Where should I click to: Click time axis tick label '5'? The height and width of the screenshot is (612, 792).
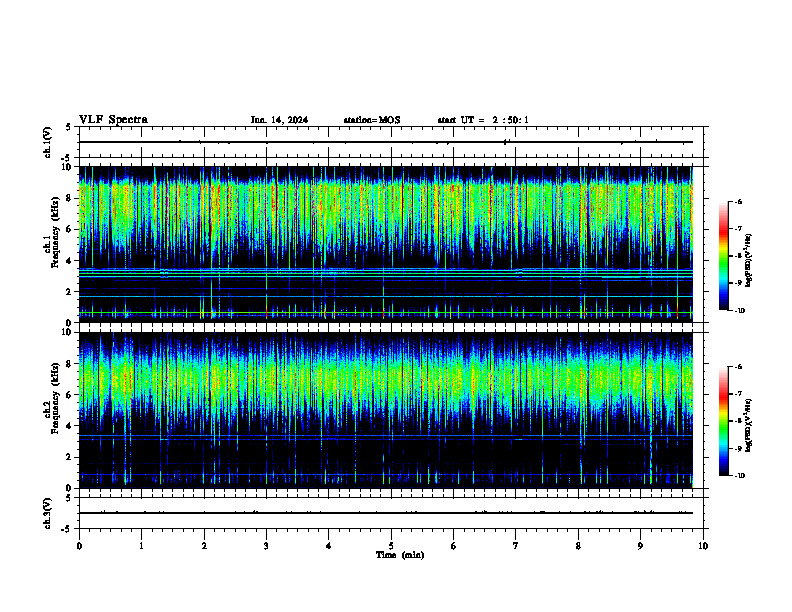391,546
